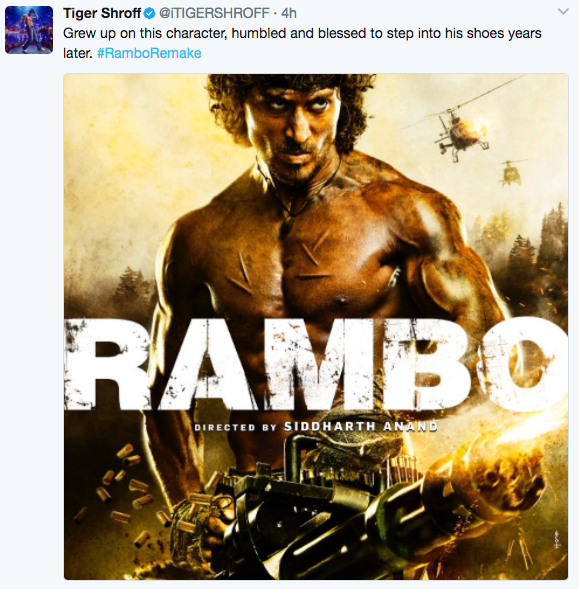The image size is (579, 589).
Task: Open Tiger Shroff's profile picture
Action: [29, 30]
